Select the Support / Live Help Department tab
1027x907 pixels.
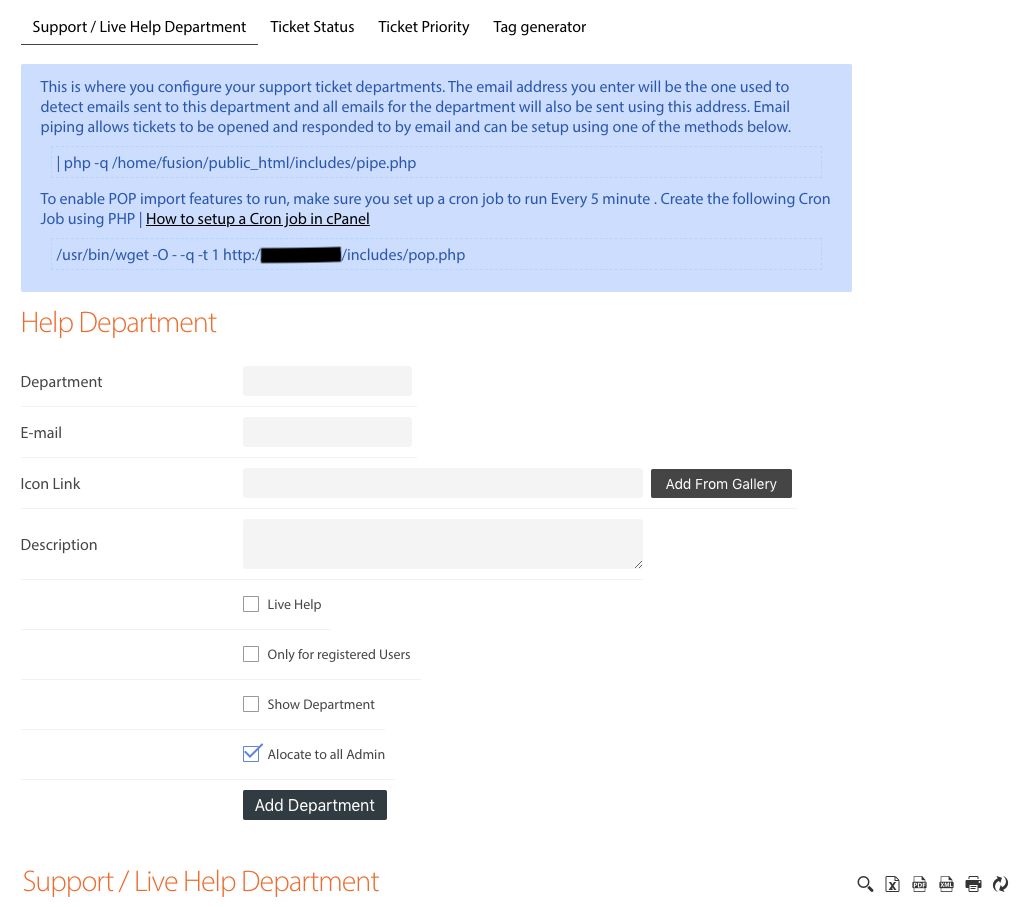pyautogui.click(x=139, y=27)
